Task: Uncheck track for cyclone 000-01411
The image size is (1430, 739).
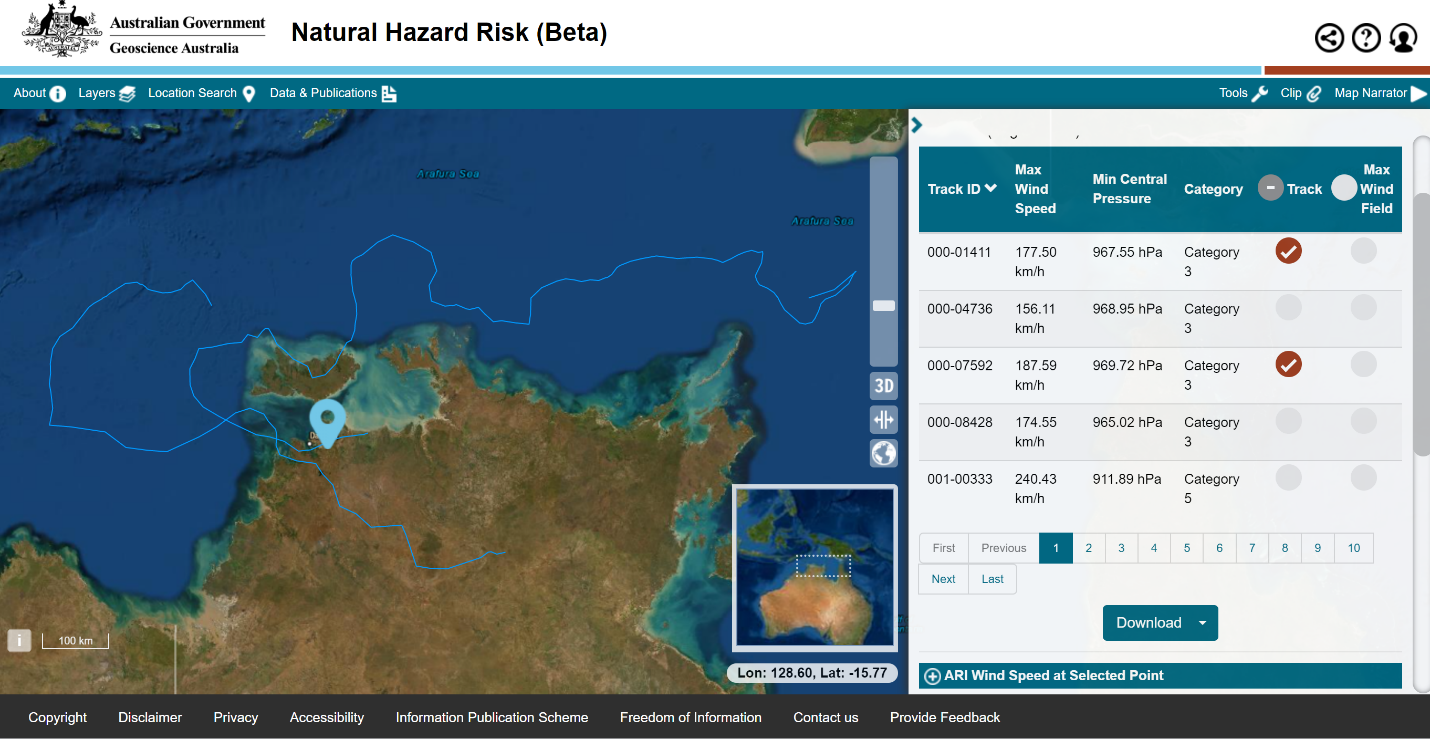Action: (x=1288, y=251)
